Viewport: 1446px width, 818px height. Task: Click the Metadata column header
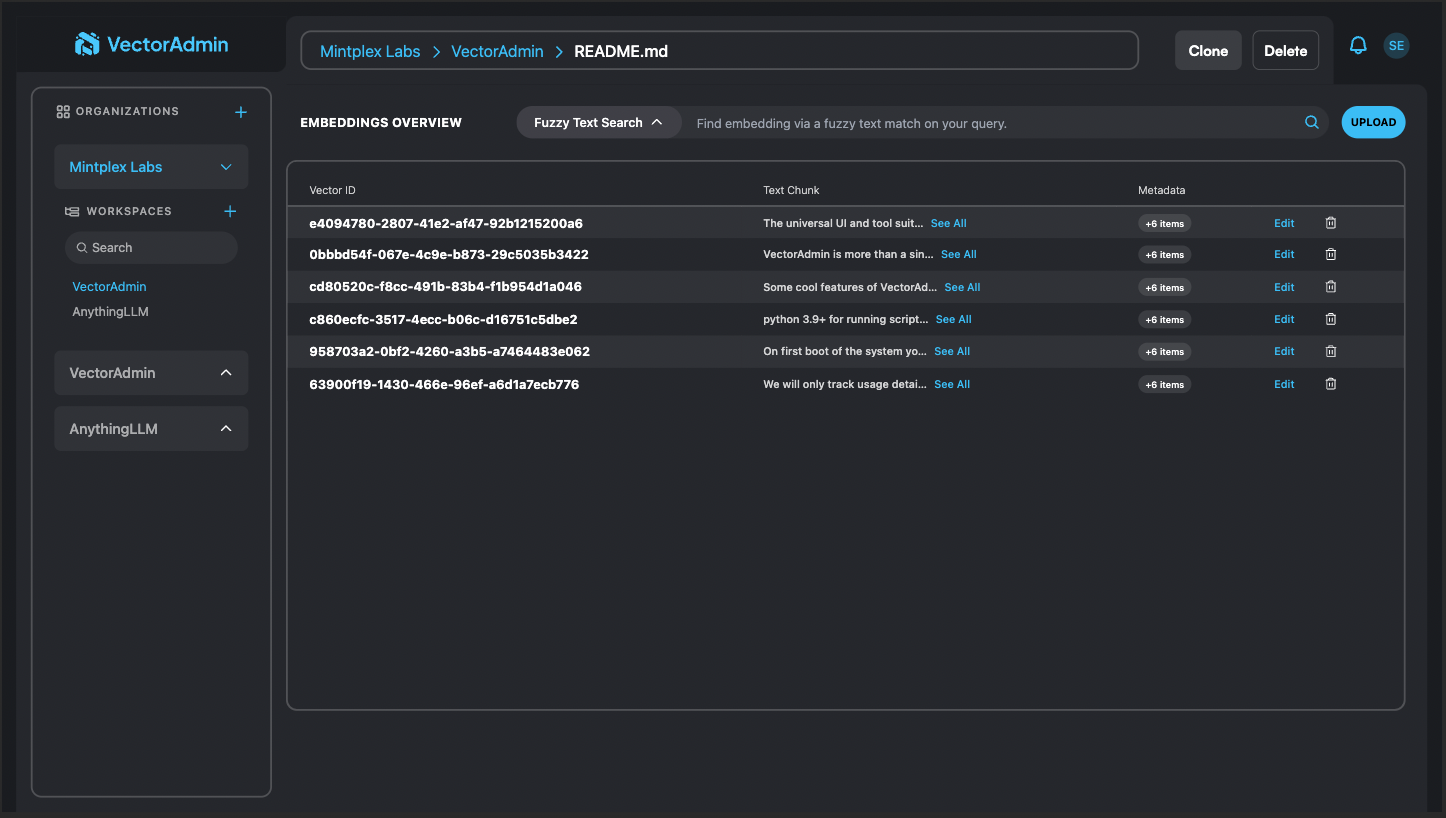(x=1161, y=190)
